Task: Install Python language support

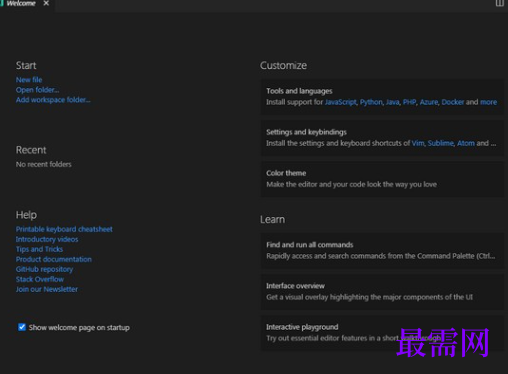Action: [x=371, y=102]
